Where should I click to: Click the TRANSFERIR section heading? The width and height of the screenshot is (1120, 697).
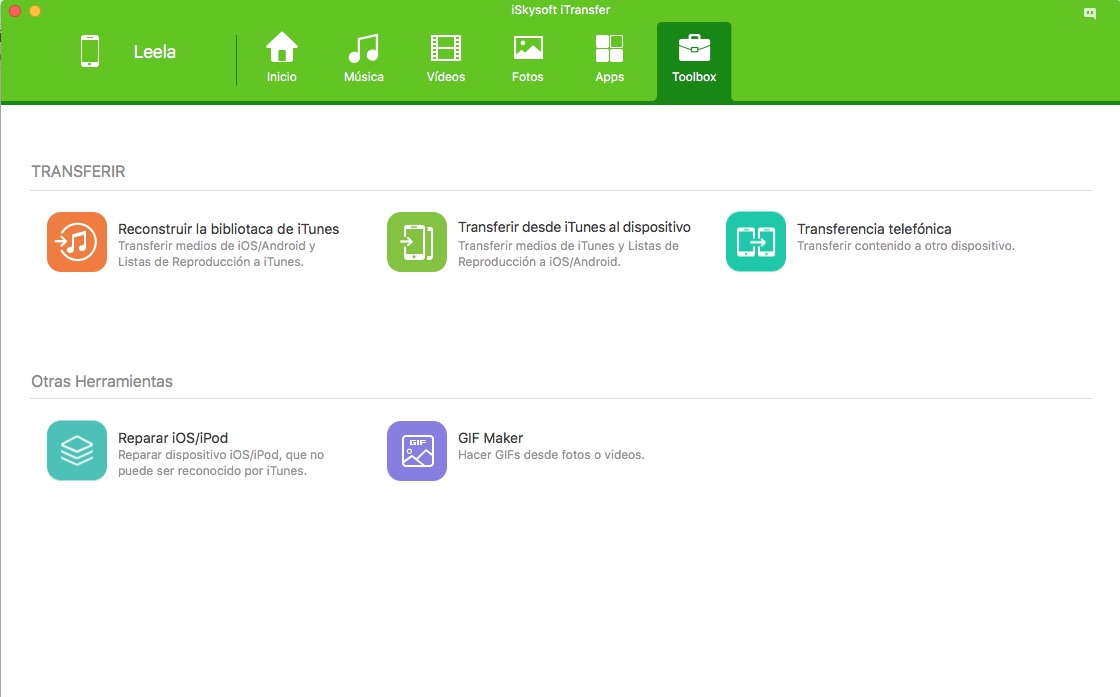tap(79, 171)
